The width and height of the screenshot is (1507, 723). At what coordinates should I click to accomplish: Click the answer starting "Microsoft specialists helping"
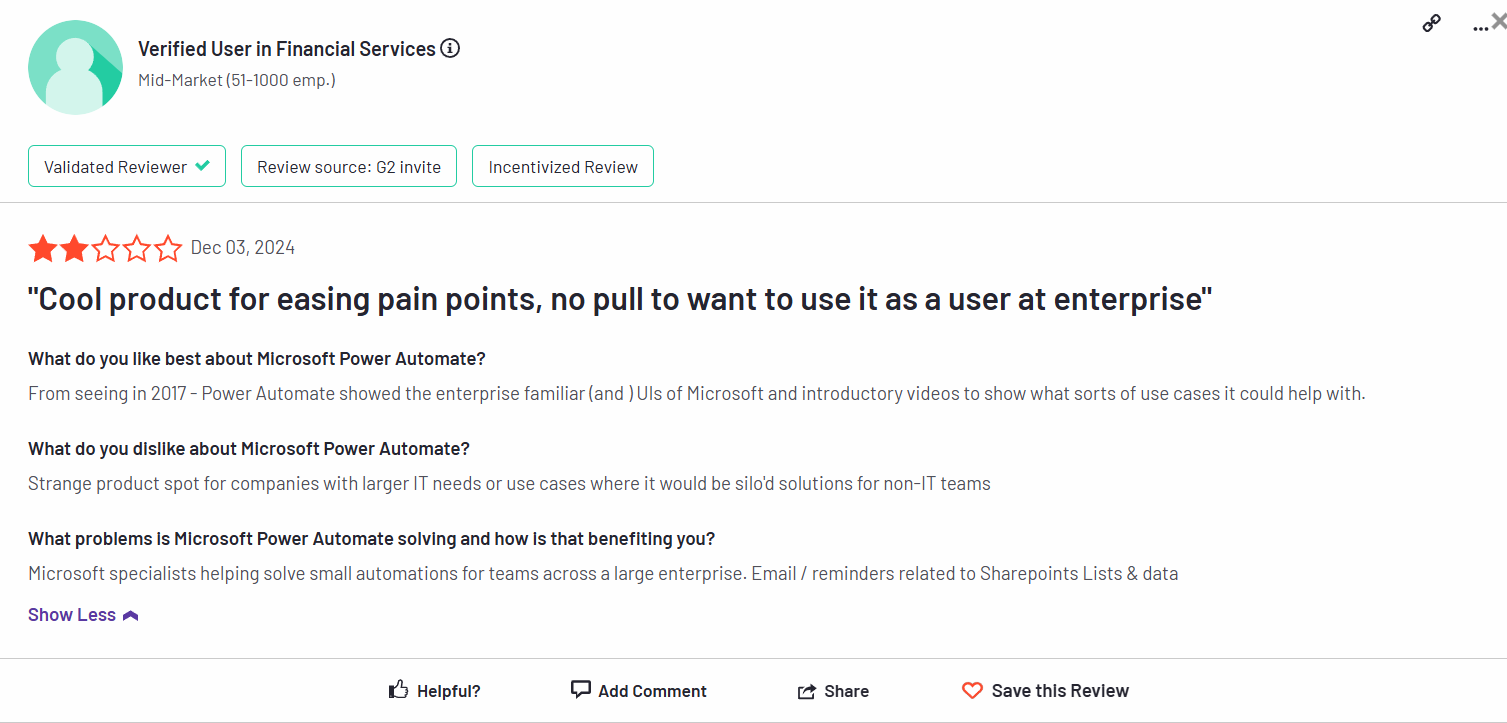pos(603,573)
